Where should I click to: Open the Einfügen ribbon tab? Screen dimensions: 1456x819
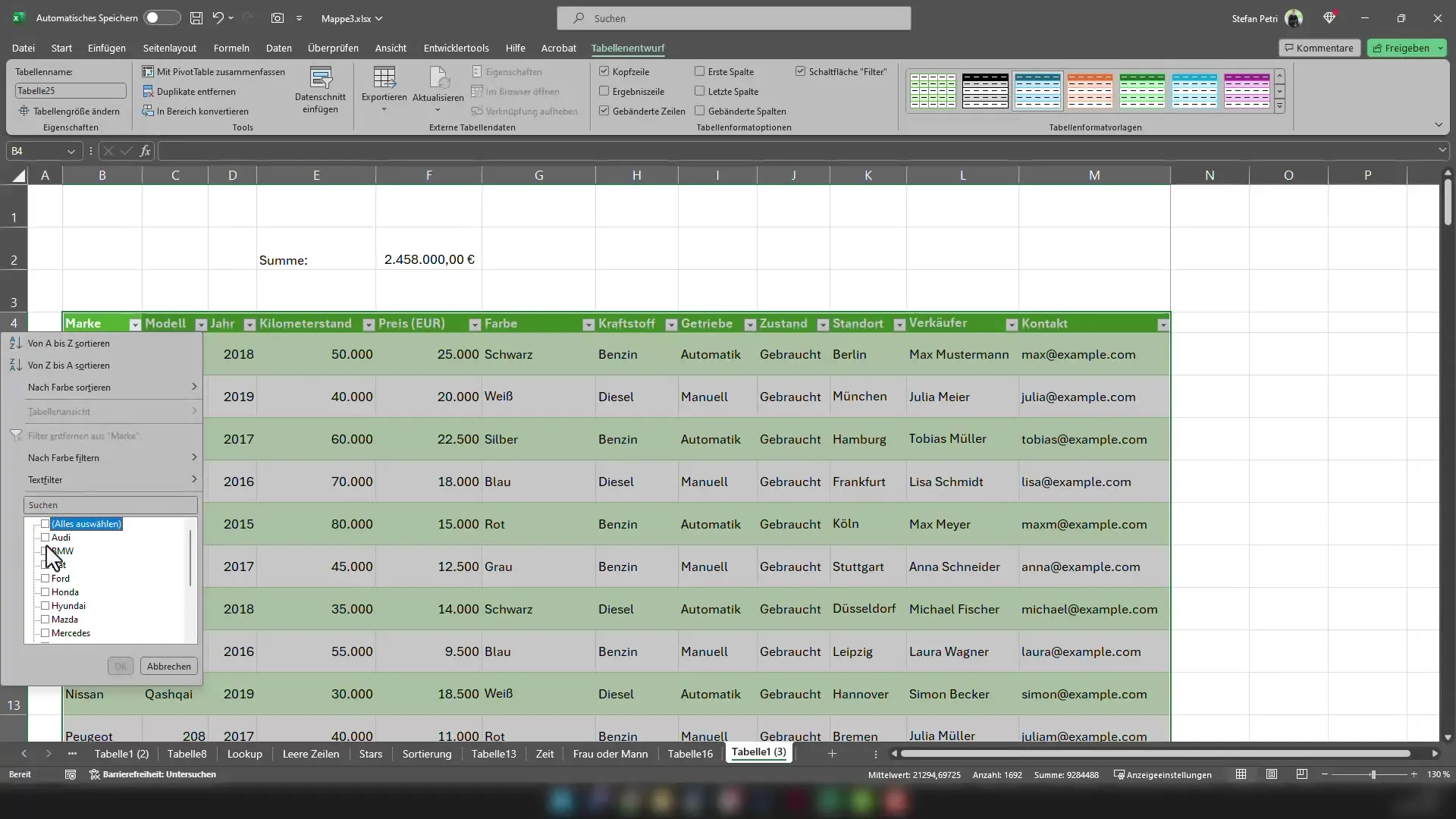click(107, 48)
